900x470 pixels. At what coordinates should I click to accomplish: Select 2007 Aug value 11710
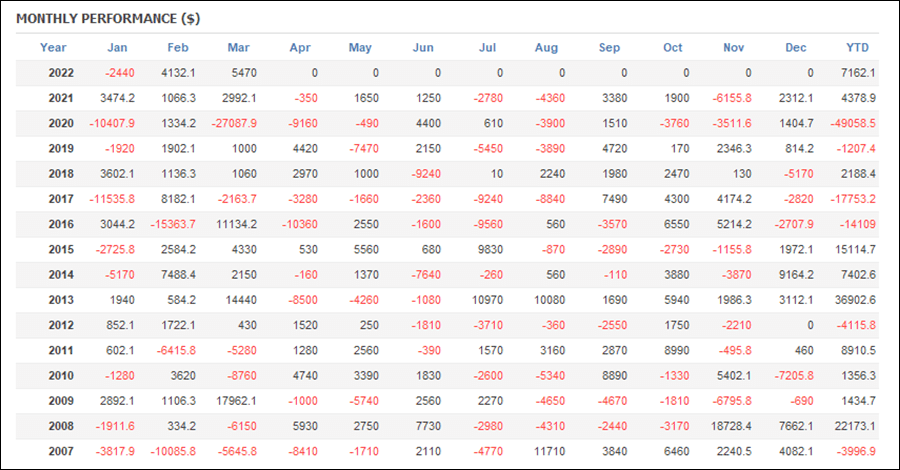click(x=549, y=452)
